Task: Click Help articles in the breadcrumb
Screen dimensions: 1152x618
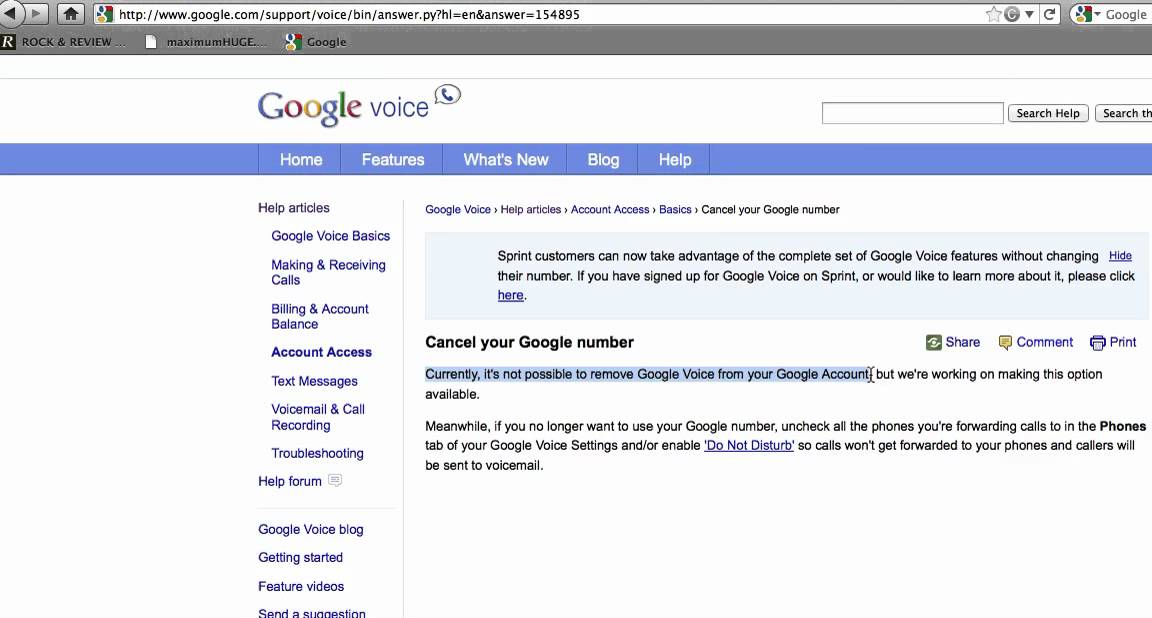Action: (530, 209)
